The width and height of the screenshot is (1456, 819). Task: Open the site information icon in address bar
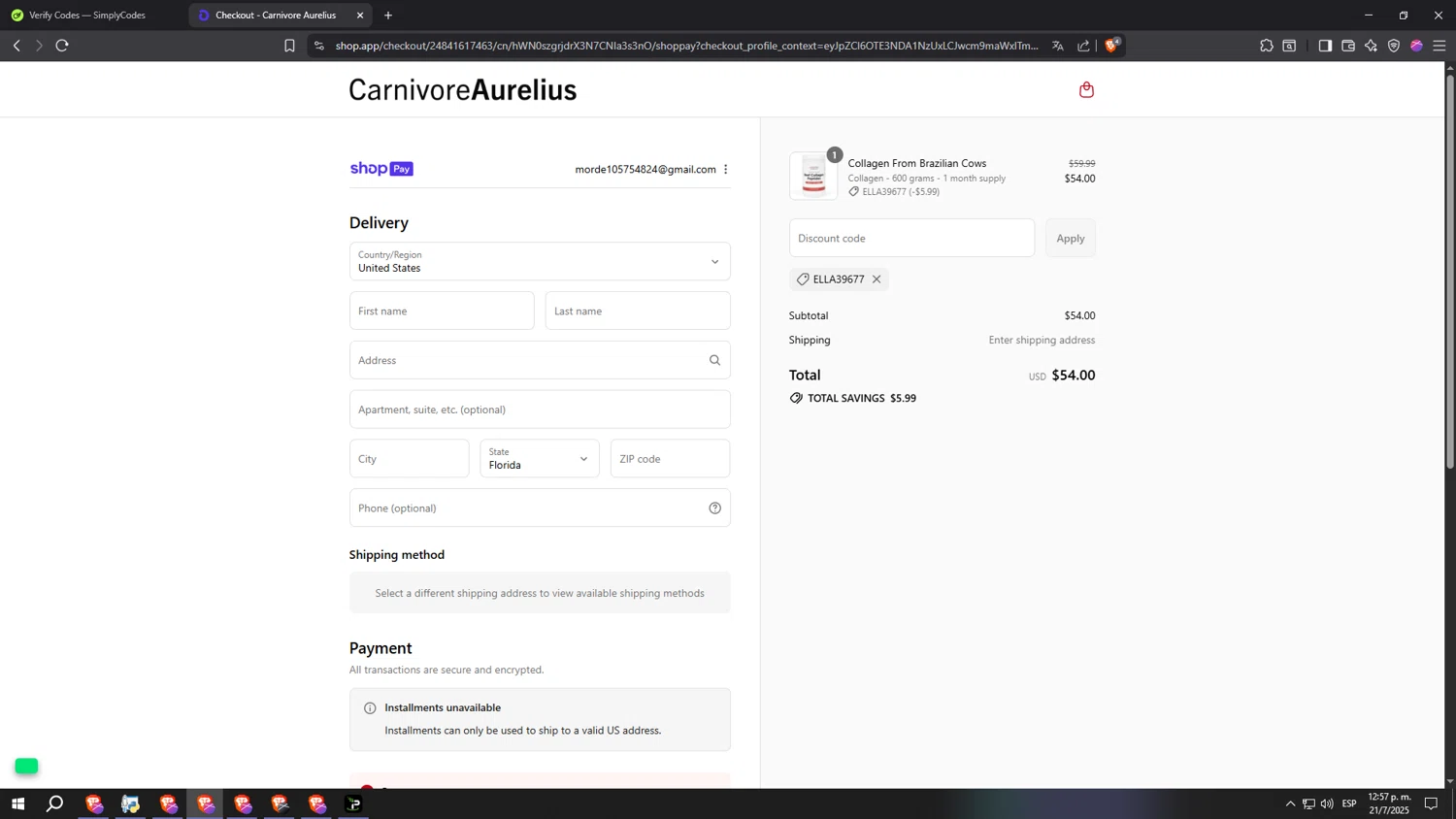[319, 46]
